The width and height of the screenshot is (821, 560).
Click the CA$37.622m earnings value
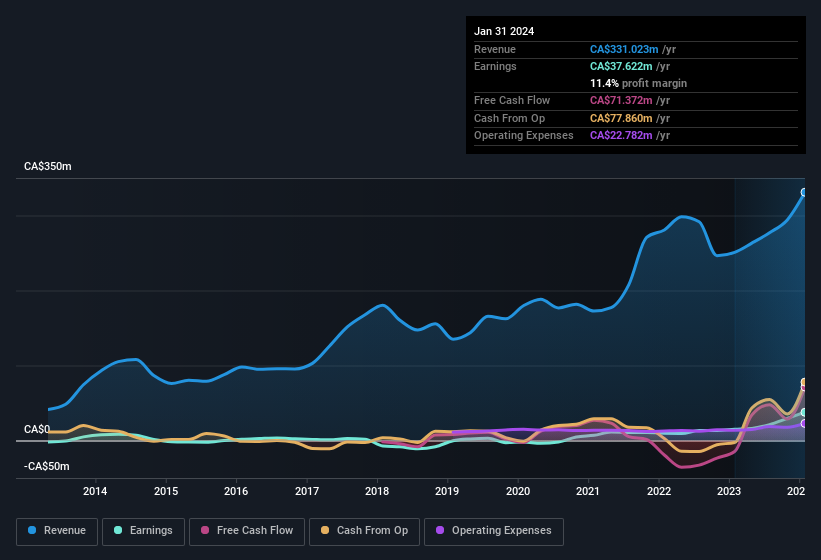coord(620,66)
